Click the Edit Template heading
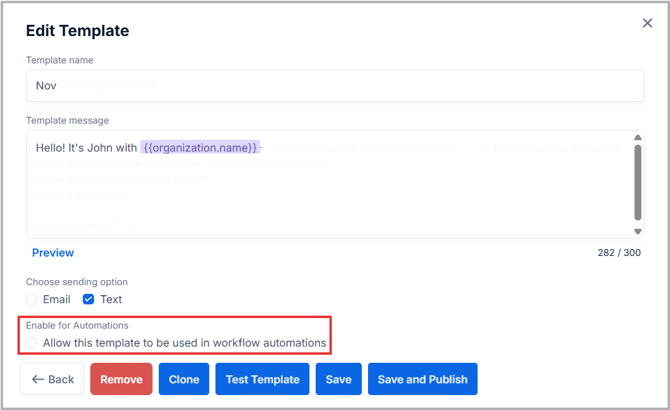Screen dimensions: 670x410 (x=77, y=30)
